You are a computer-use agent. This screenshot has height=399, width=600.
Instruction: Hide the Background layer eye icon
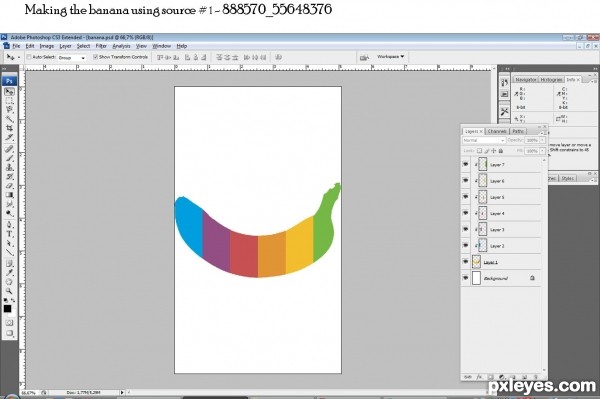point(466,278)
